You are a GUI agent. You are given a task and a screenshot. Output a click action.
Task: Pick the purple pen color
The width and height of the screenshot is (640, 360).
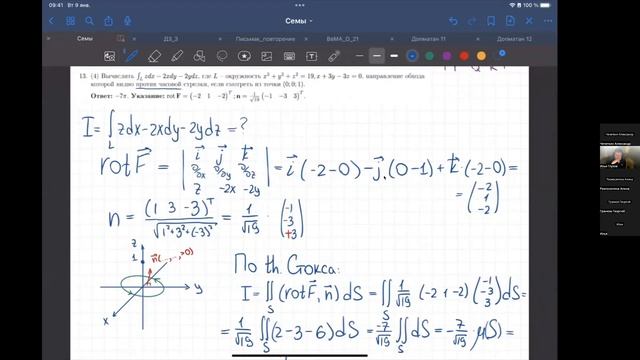[447, 56]
